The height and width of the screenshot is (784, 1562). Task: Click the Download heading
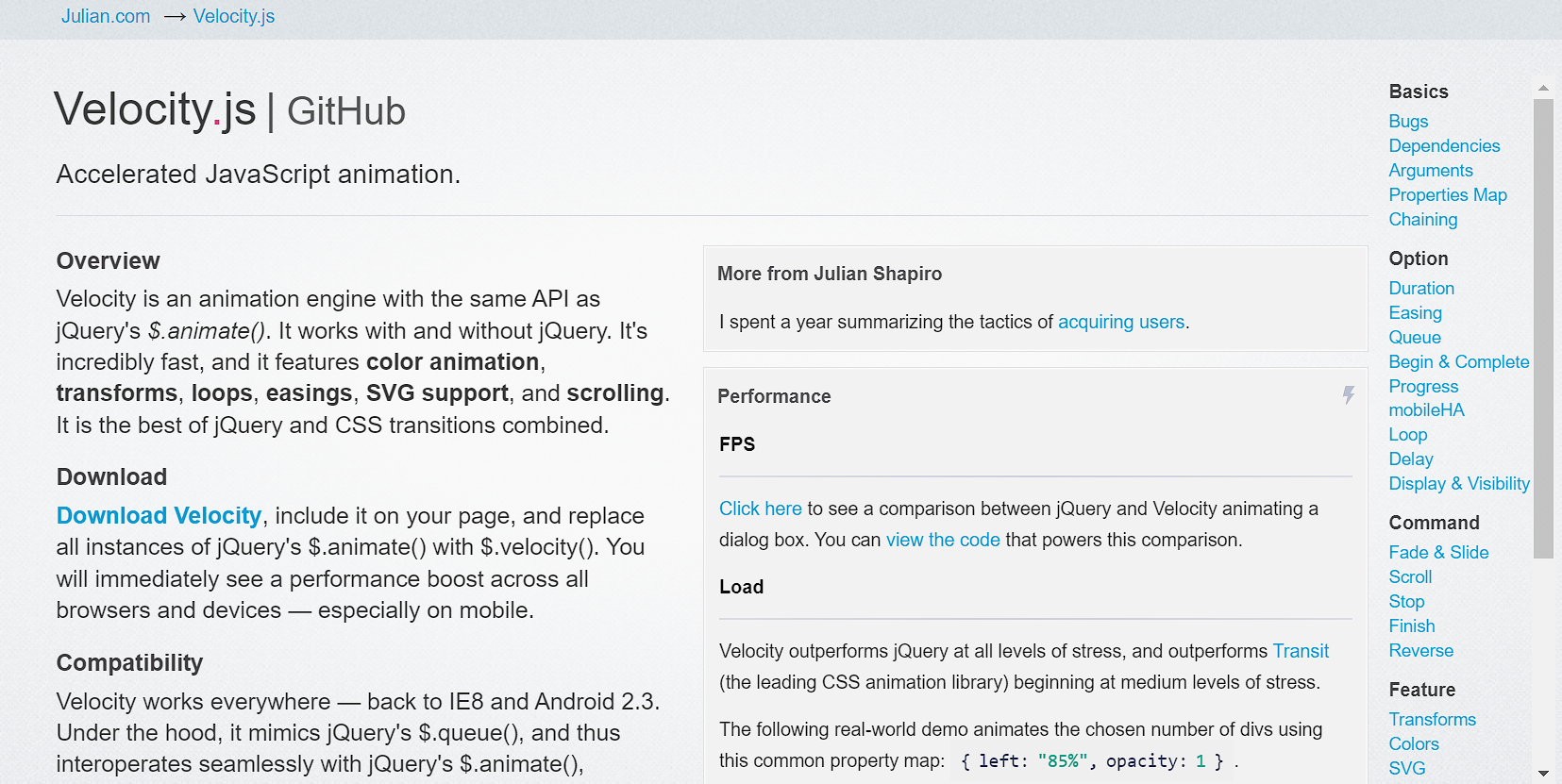(x=111, y=476)
